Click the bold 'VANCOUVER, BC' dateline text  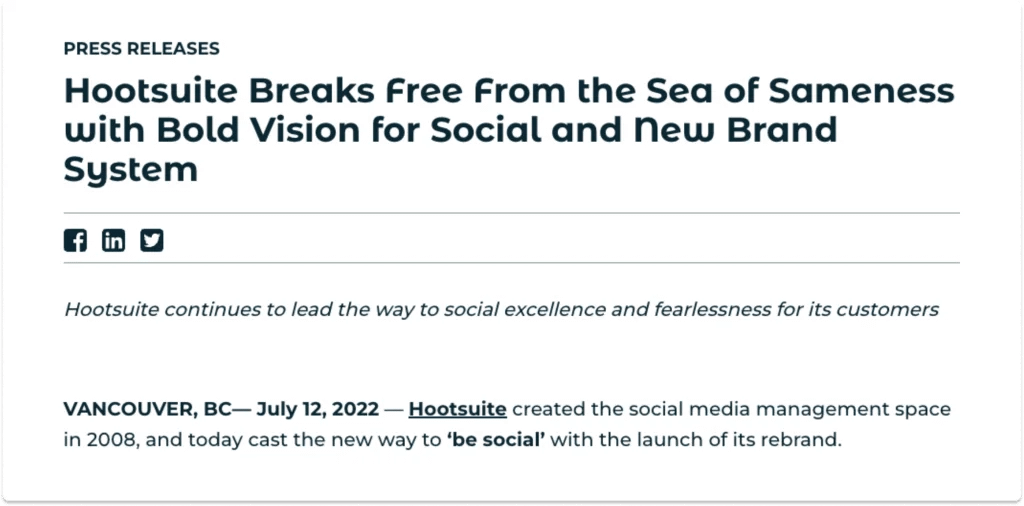148,409
